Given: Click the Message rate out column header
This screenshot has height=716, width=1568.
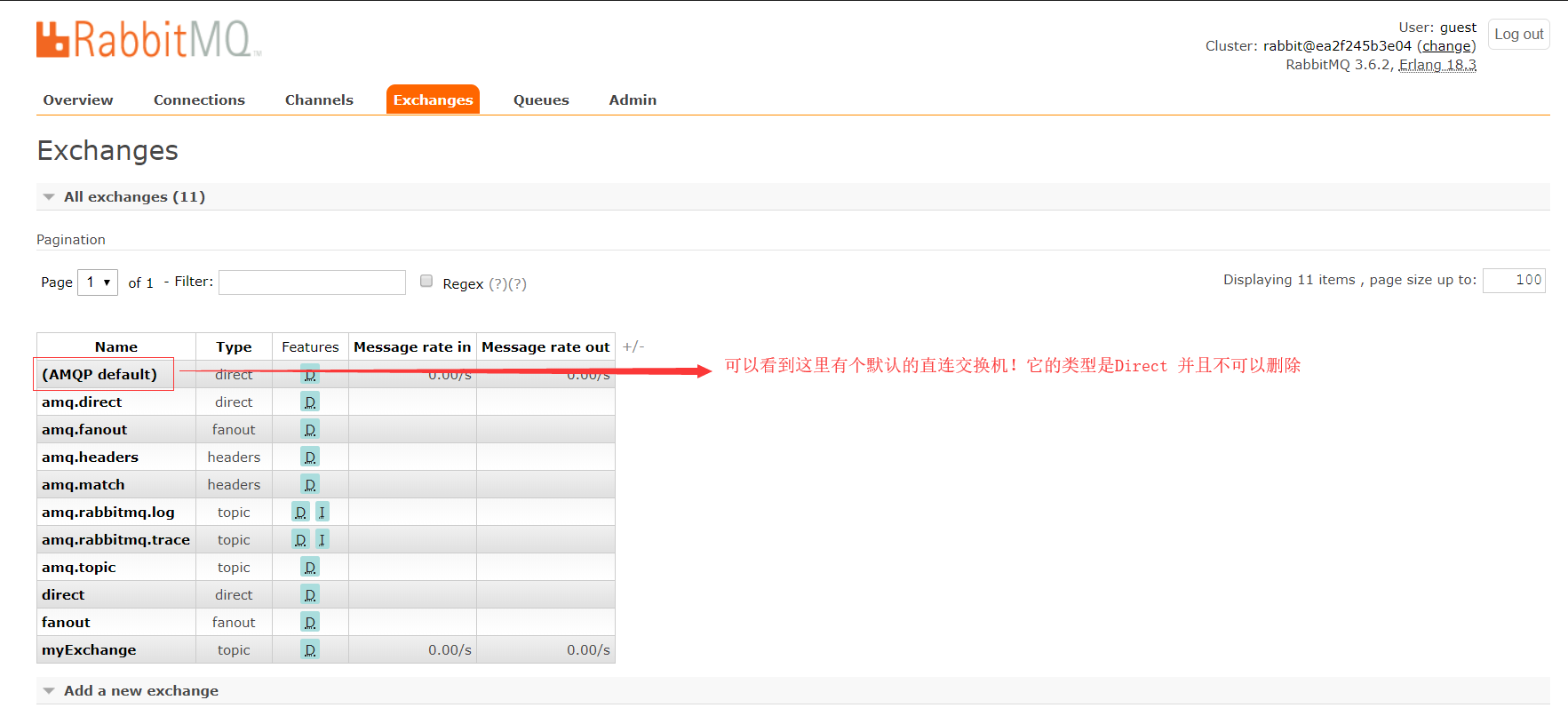Looking at the screenshot, I should pos(545,347).
